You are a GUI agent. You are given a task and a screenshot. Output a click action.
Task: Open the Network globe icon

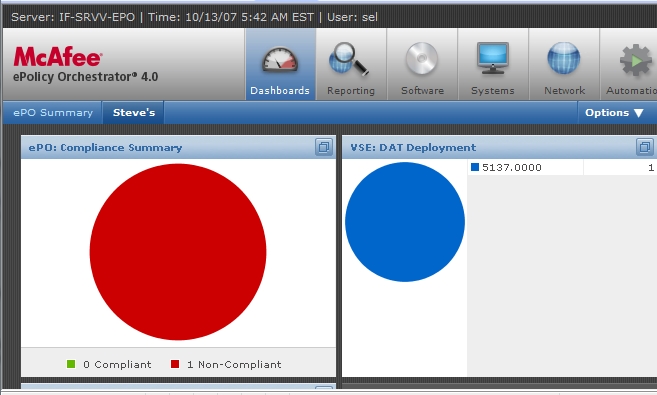pos(564,58)
